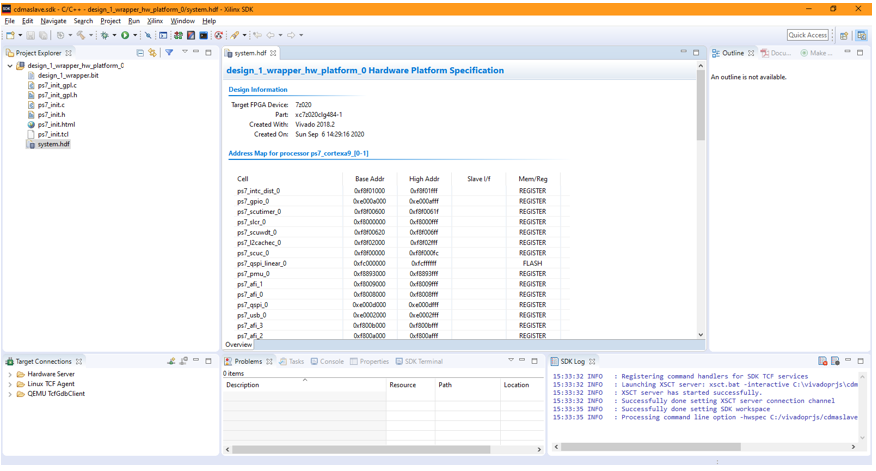876x471 pixels.
Task: Click the red circular toolbar icon
Action: pyautogui.click(x=219, y=35)
